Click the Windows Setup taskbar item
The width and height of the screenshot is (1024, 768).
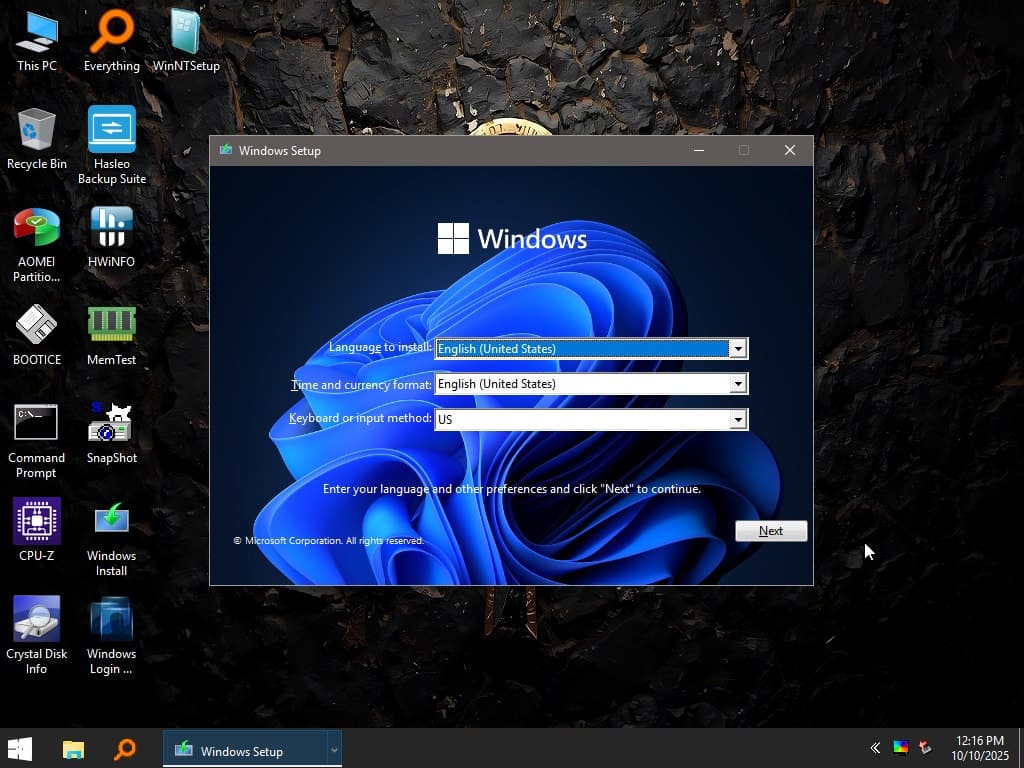click(x=242, y=750)
